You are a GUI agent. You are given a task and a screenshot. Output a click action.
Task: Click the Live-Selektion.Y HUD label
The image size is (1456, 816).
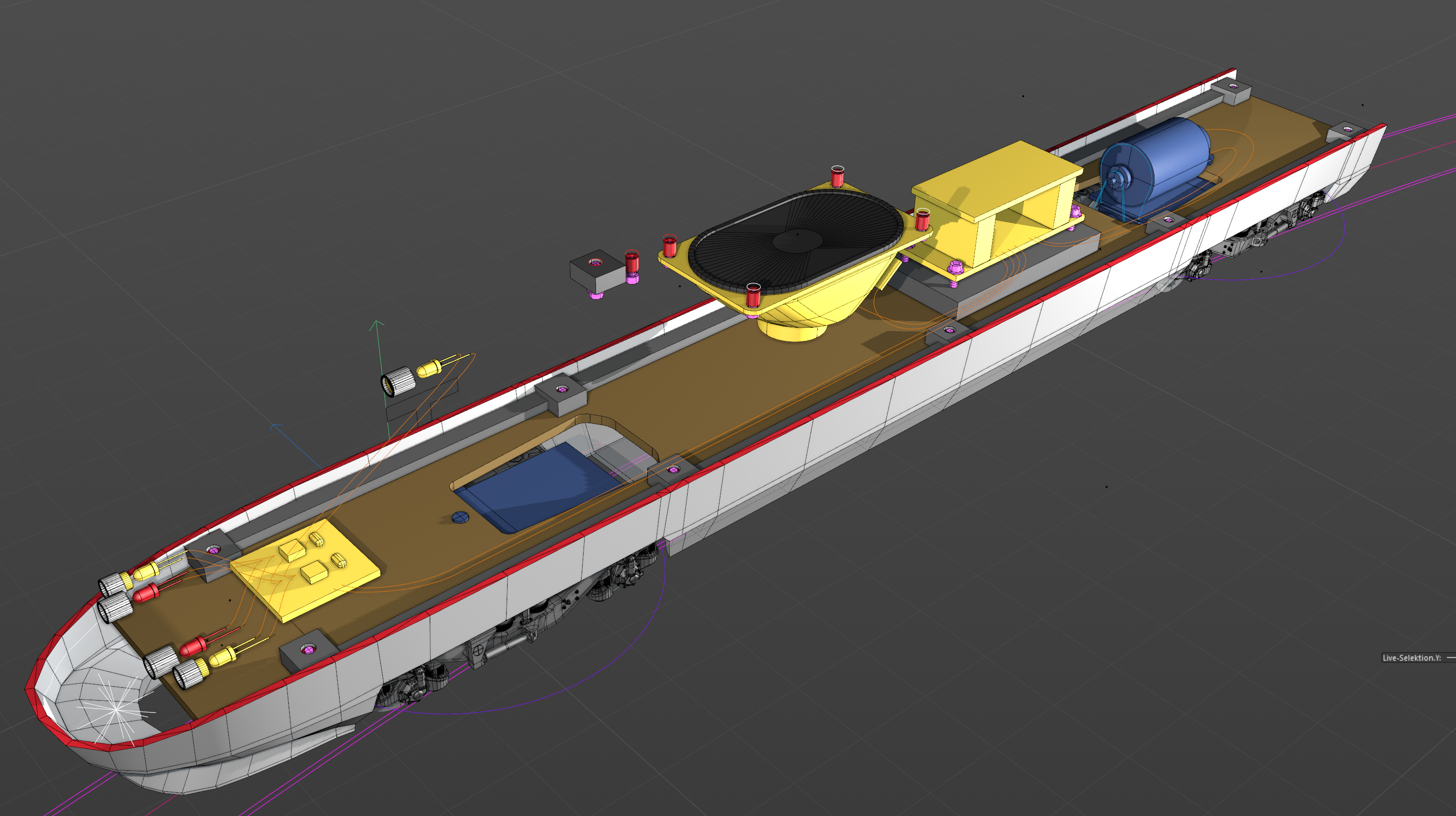point(1411,658)
